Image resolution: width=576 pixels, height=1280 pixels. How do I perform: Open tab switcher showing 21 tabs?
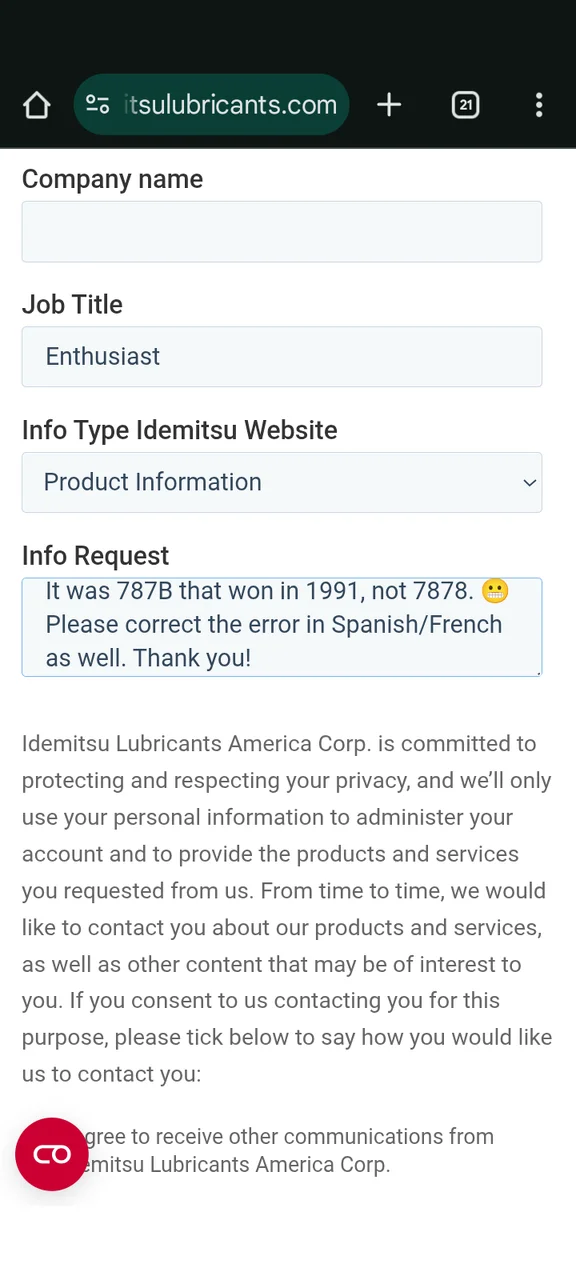465,104
